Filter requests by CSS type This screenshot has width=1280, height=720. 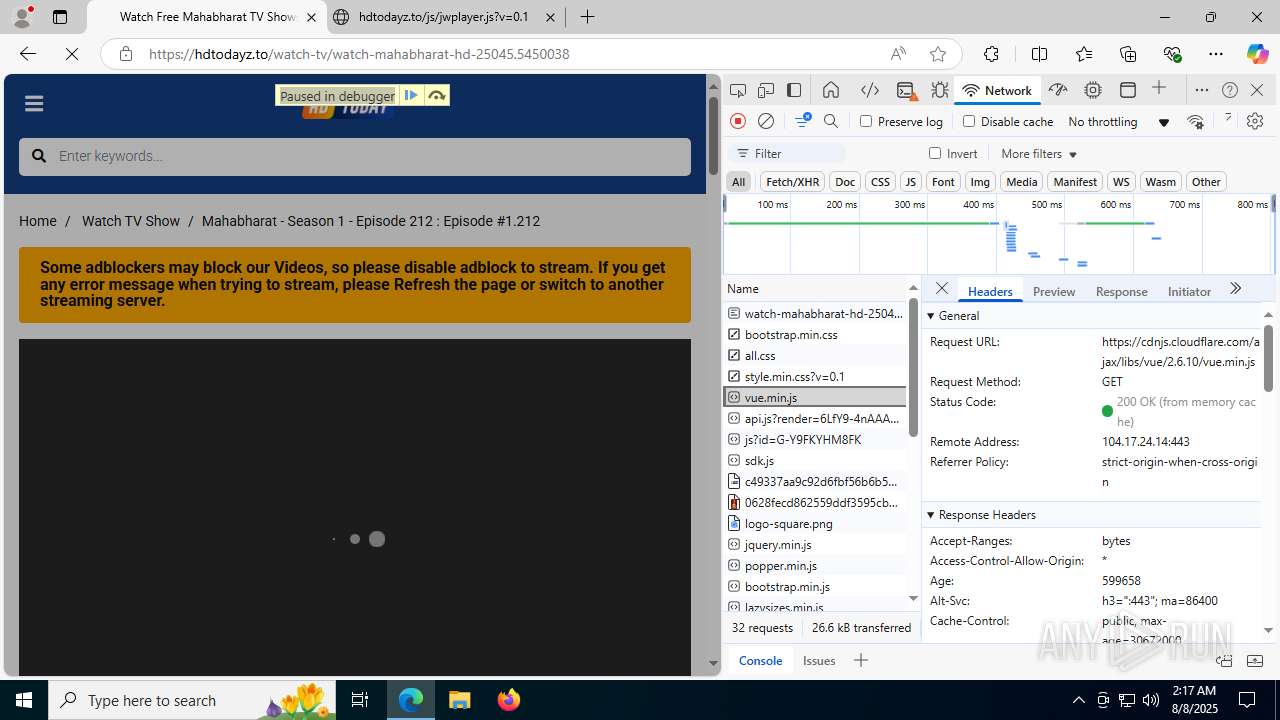880,181
